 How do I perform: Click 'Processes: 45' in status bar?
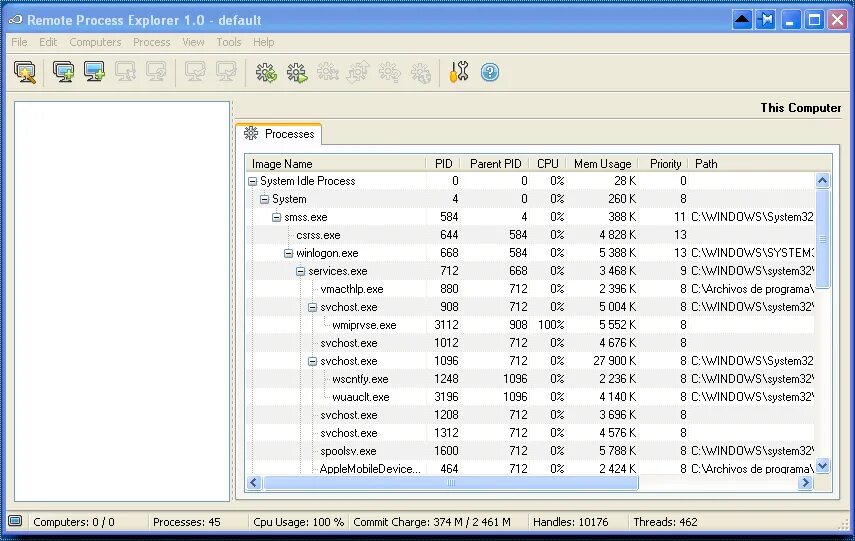coord(186,522)
